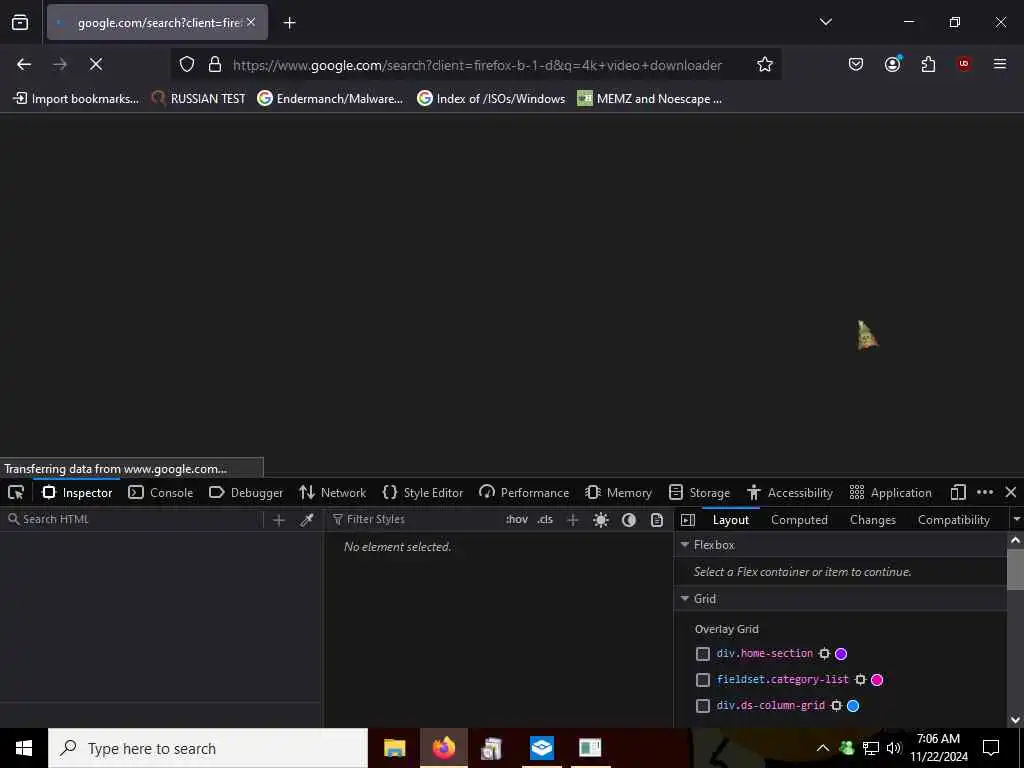Click the Filter Styles input

pos(415,519)
